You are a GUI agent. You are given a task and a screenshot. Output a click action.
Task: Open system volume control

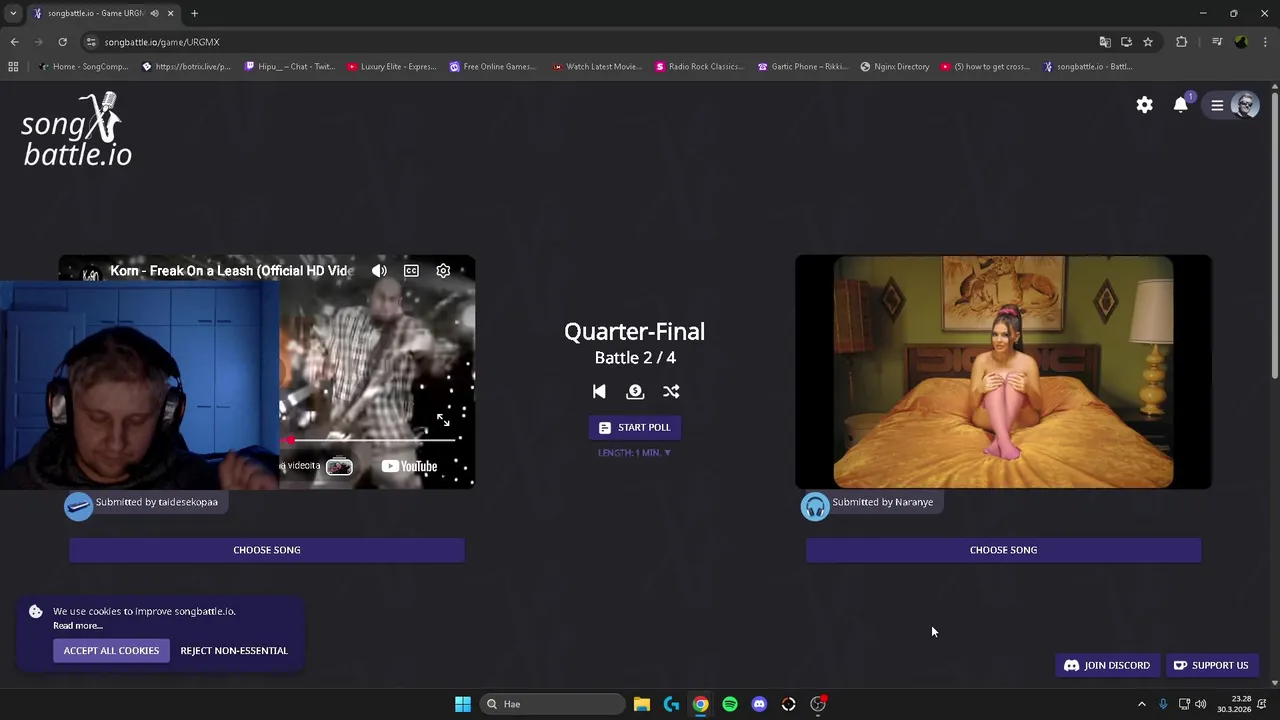1200,704
